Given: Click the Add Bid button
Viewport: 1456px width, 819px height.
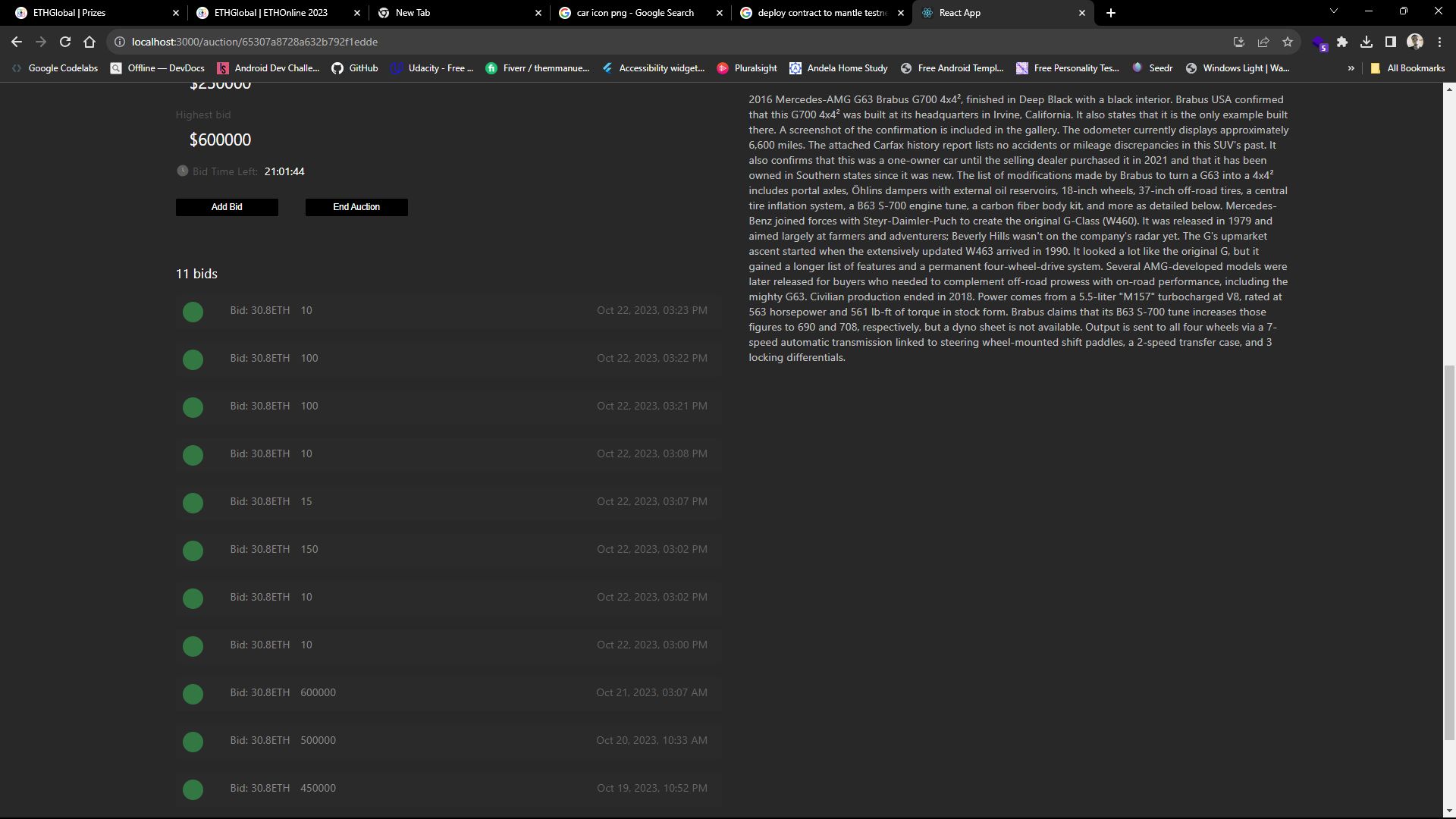Looking at the screenshot, I should tap(227, 207).
